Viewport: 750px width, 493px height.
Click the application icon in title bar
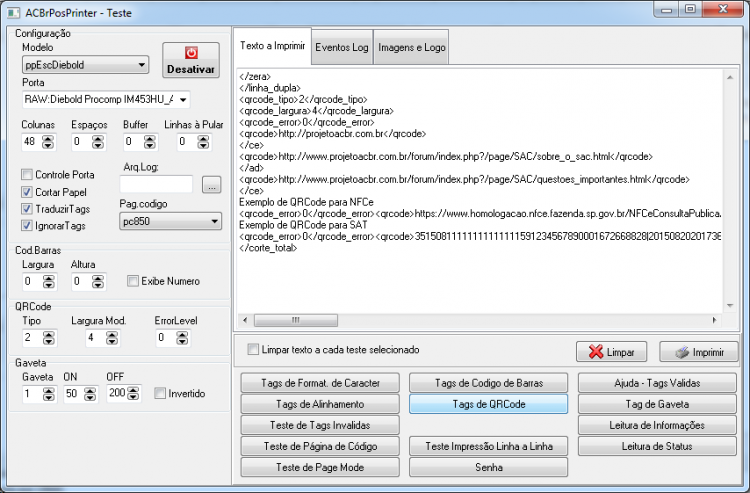click(x=13, y=13)
